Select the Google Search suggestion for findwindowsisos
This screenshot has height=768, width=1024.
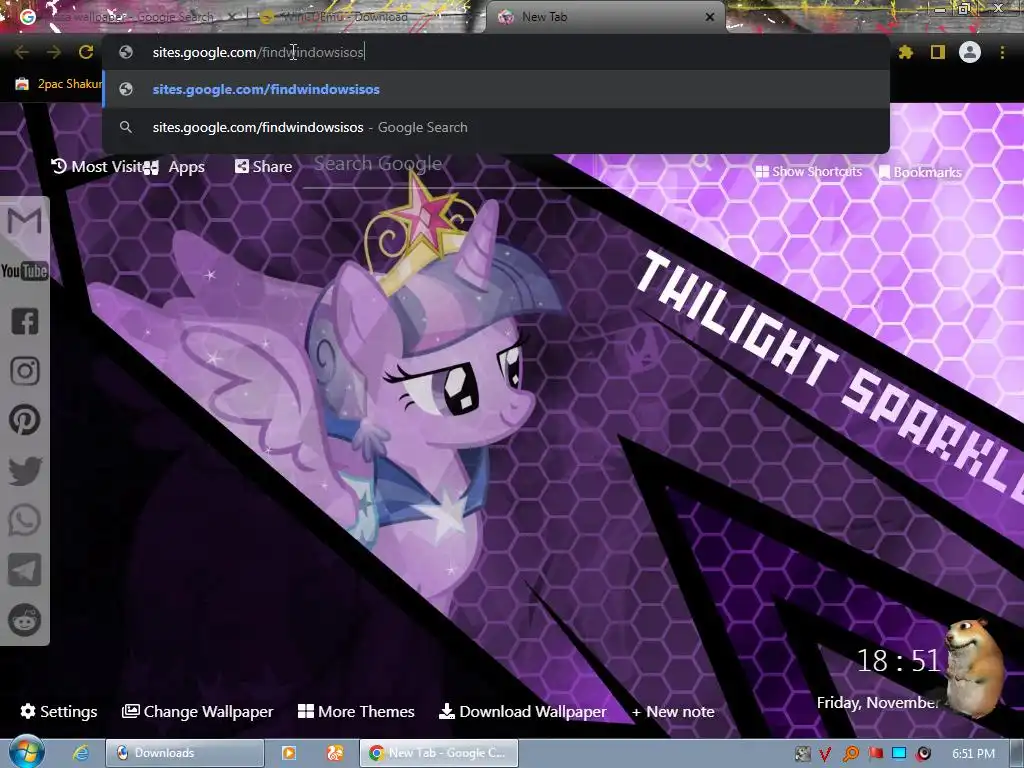pyautogui.click(x=496, y=127)
